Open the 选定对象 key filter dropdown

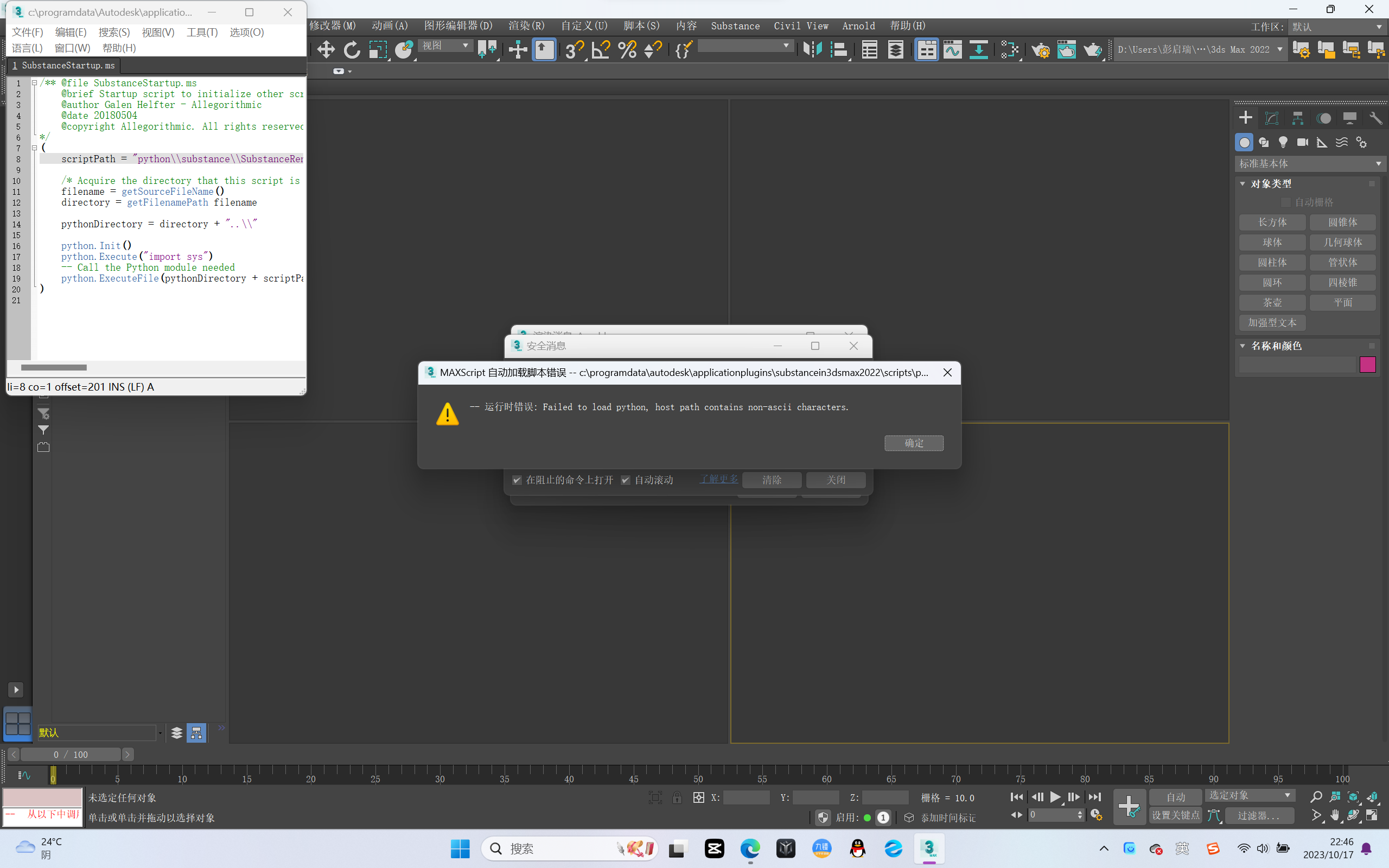pos(1250,795)
